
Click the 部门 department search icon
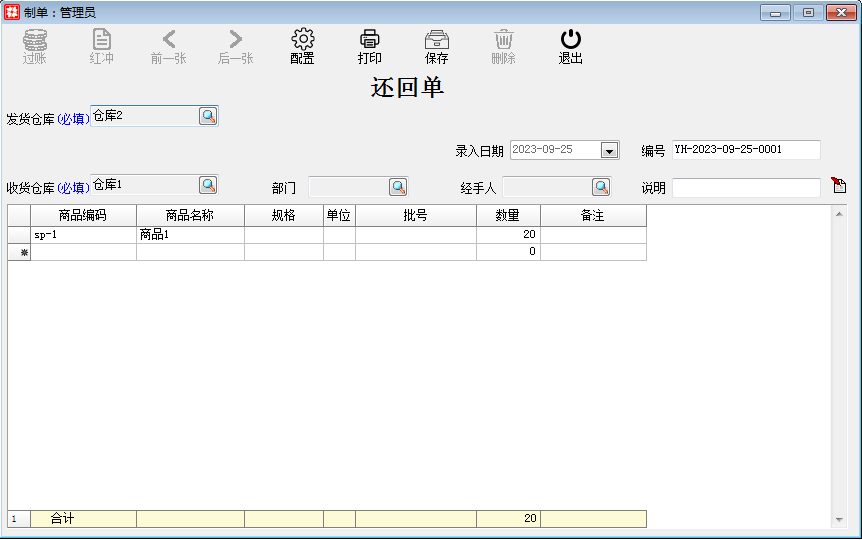pos(398,187)
